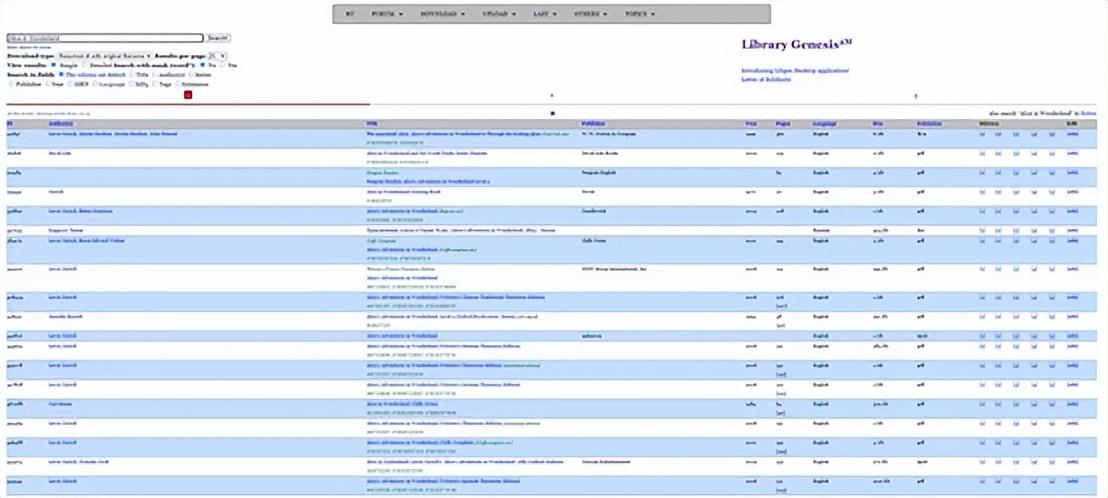Sort results by the Publisher column header
The width and height of the screenshot is (1108, 498).
(x=594, y=124)
